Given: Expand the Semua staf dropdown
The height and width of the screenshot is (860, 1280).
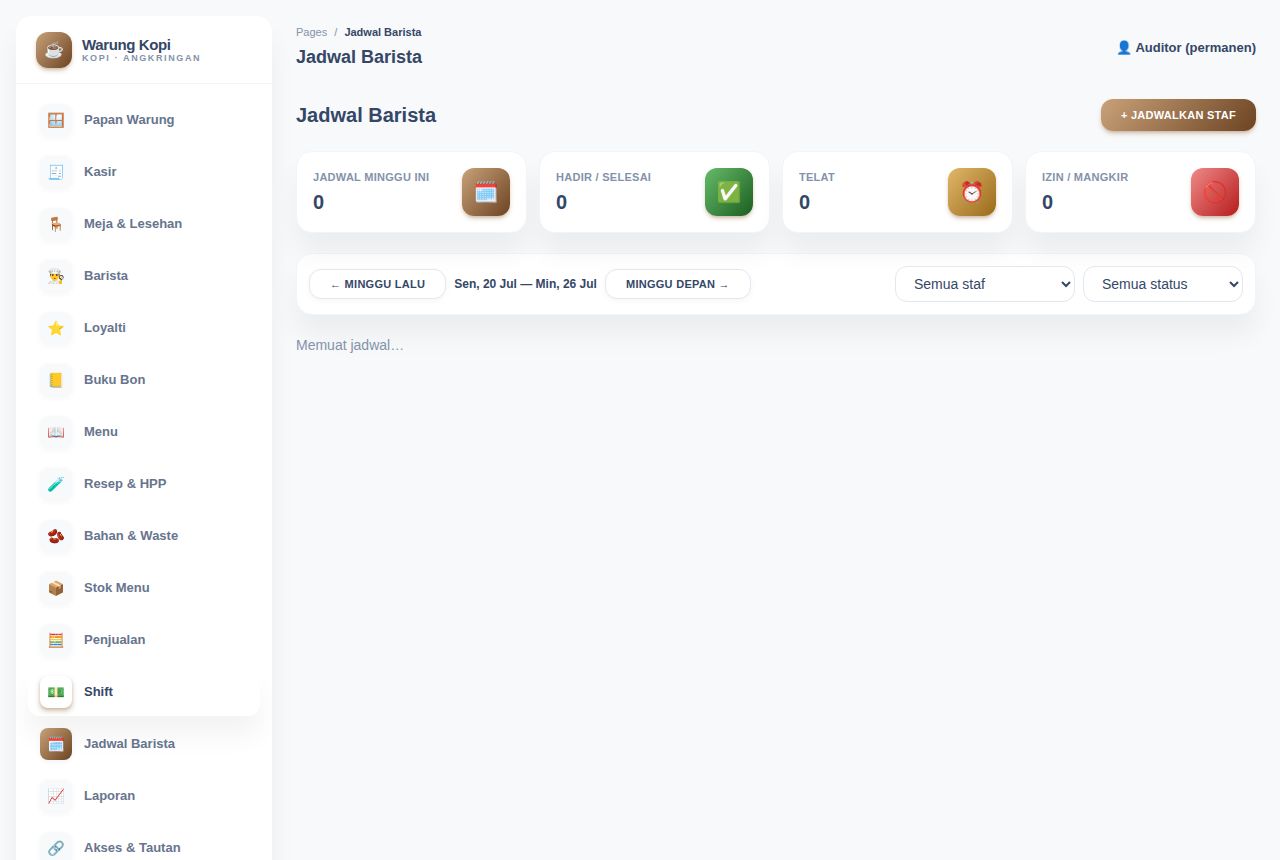Looking at the screenshot, I should (x=985, y=284).
